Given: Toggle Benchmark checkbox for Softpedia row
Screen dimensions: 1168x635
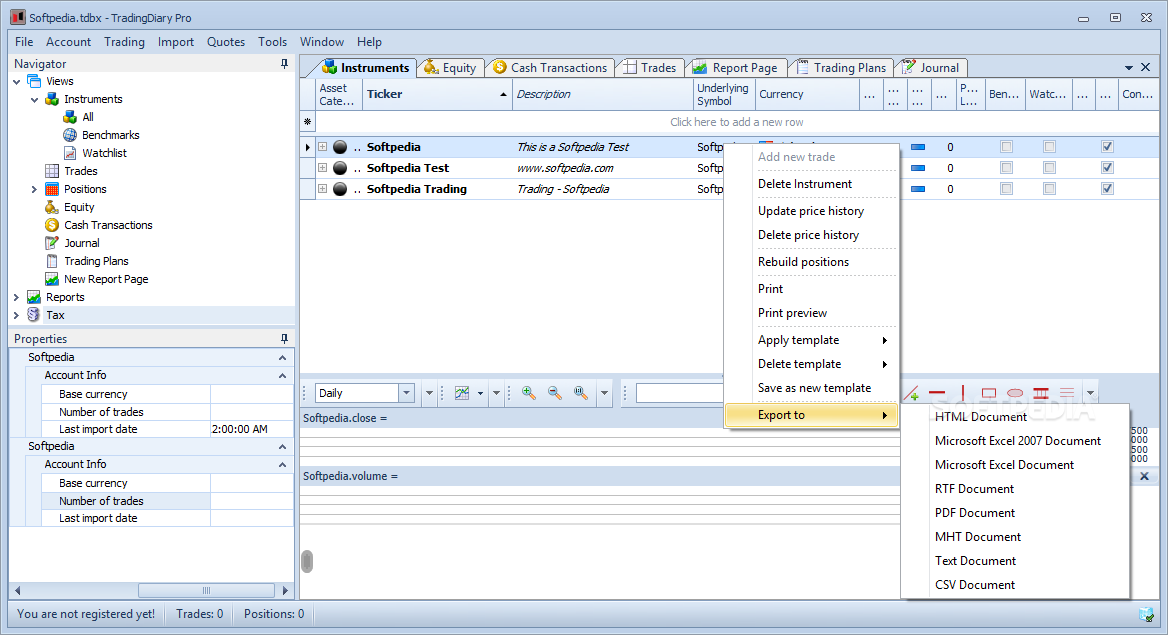Looking at the screenshot, I should [x=1006, y=147].
